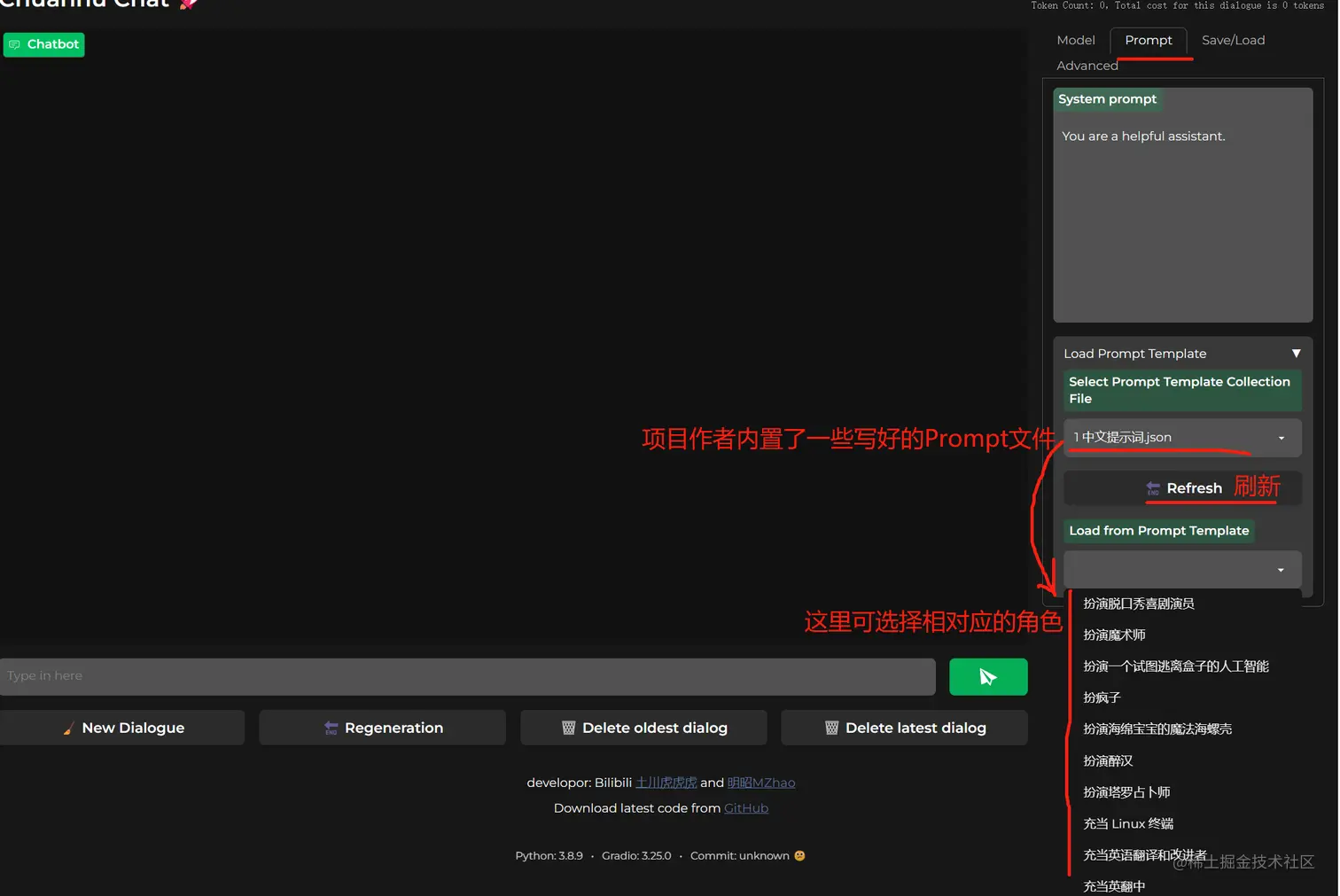Open the 中文提示词.json file dropdown
Viewport: 1340px width, 896px height.
(1182, 438)
